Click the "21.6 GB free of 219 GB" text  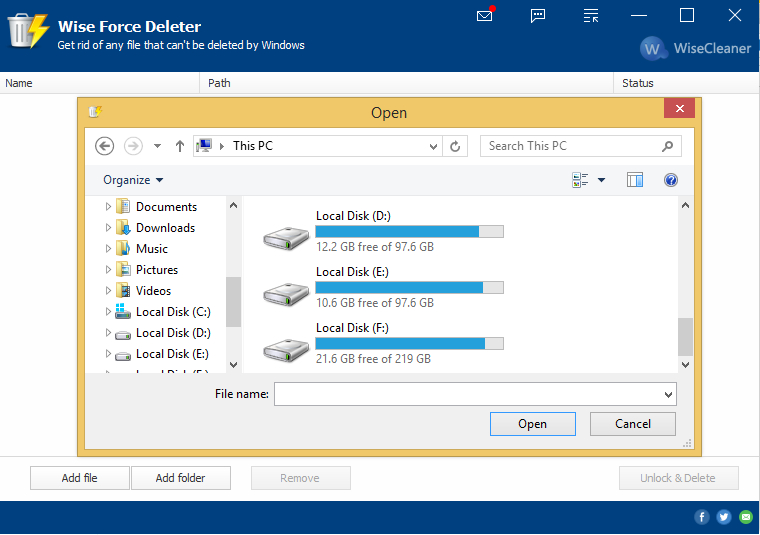[373, 359]
